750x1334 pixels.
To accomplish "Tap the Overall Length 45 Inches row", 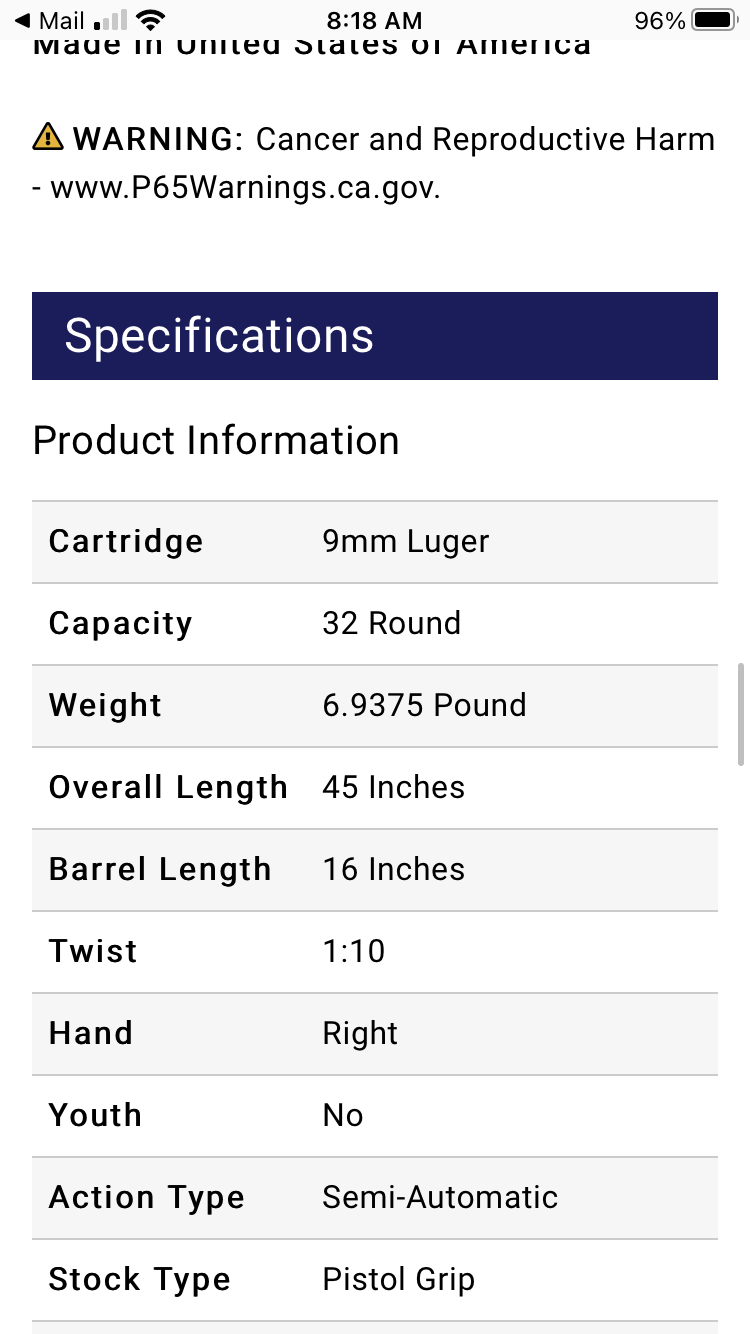I will [x=375, y=788].
